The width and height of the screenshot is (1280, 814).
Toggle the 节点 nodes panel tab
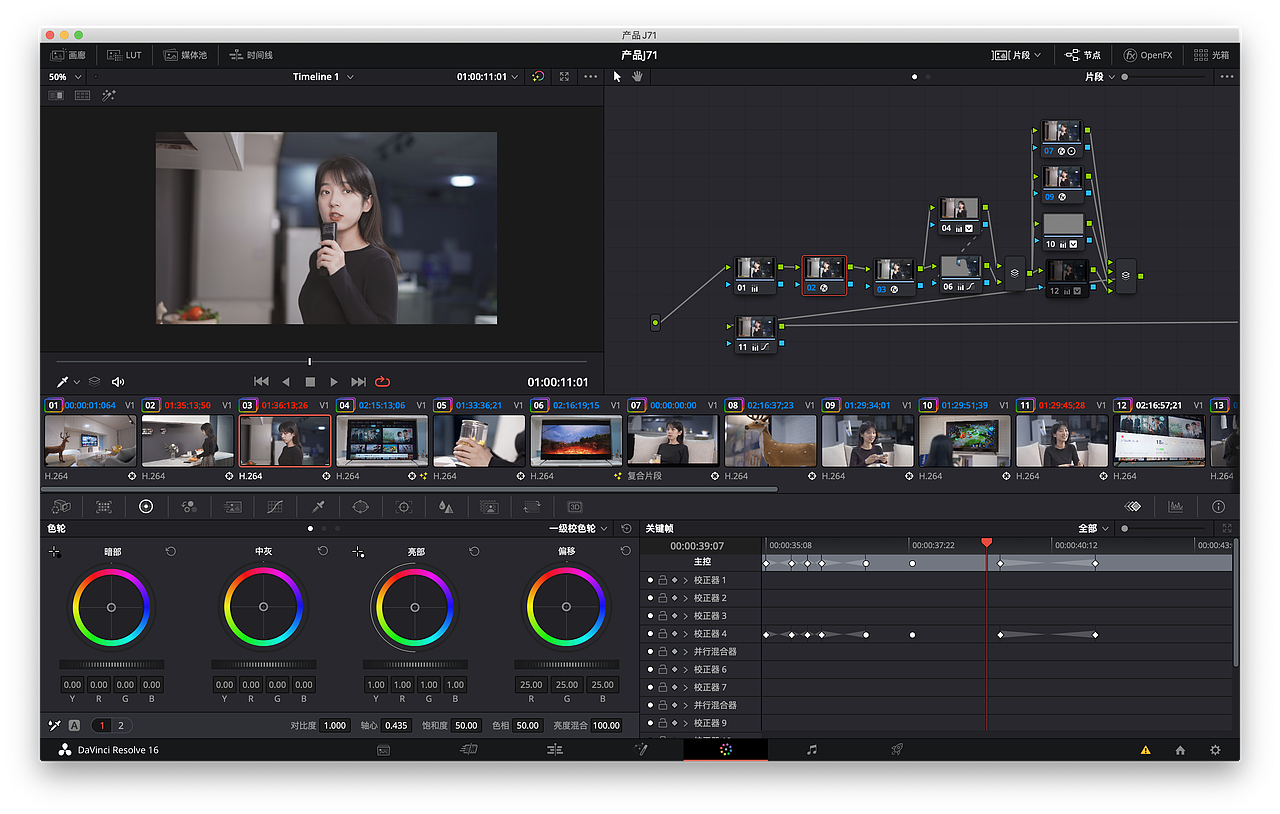[x=1083, y=55]
